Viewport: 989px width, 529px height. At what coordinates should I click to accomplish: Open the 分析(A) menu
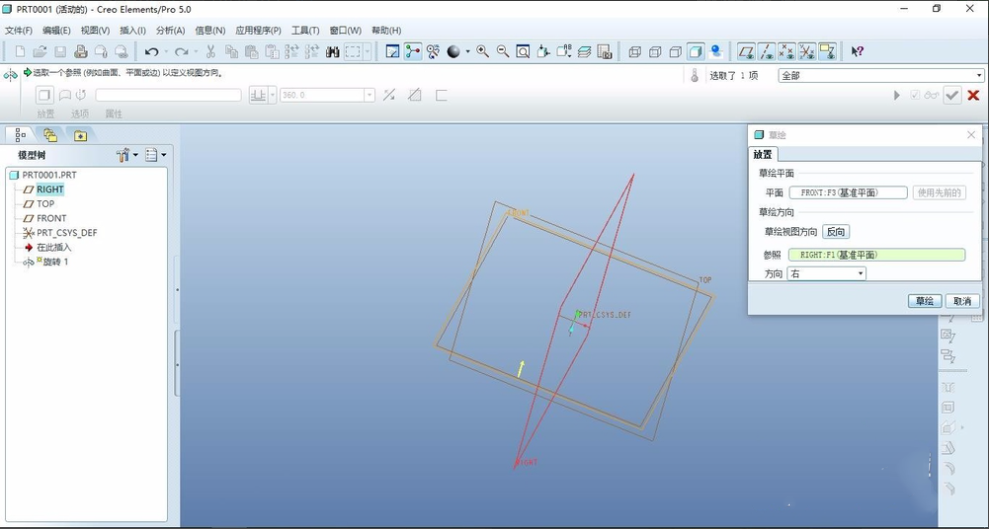coord(170,31)
